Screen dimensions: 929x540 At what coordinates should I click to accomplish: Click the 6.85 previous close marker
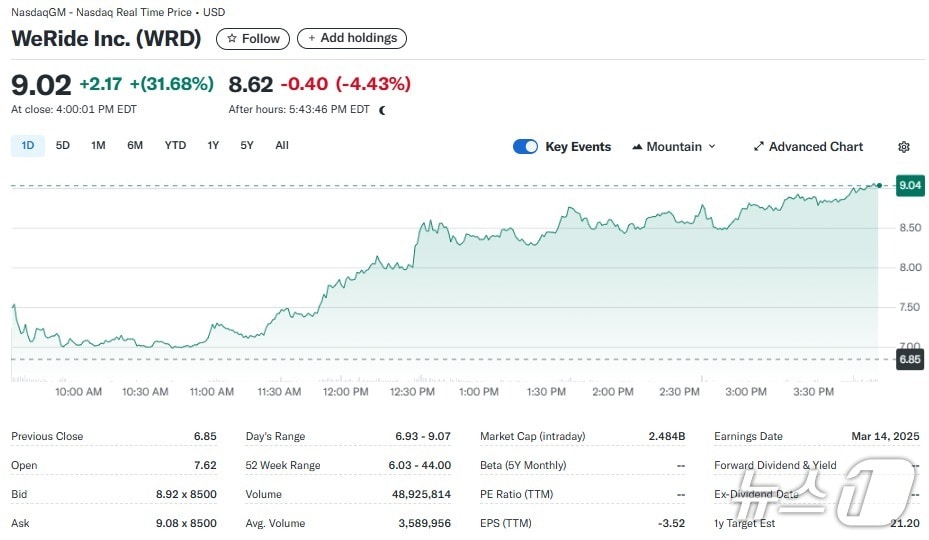pos(910,360)
